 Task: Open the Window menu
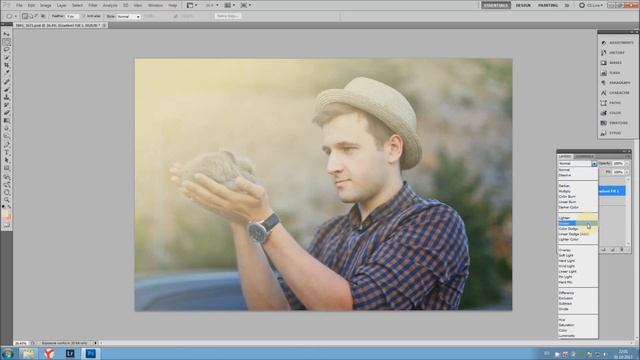155,6
